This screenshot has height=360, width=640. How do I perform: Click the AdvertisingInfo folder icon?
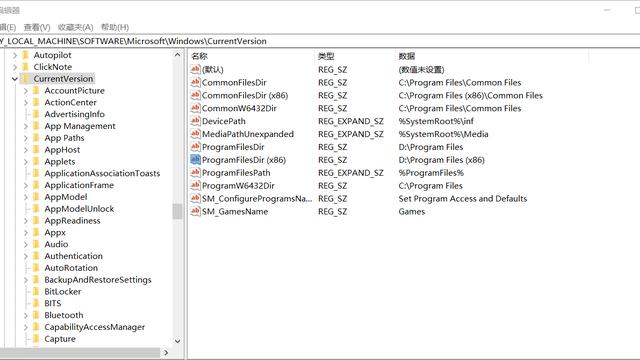click(x=36, y=114)
